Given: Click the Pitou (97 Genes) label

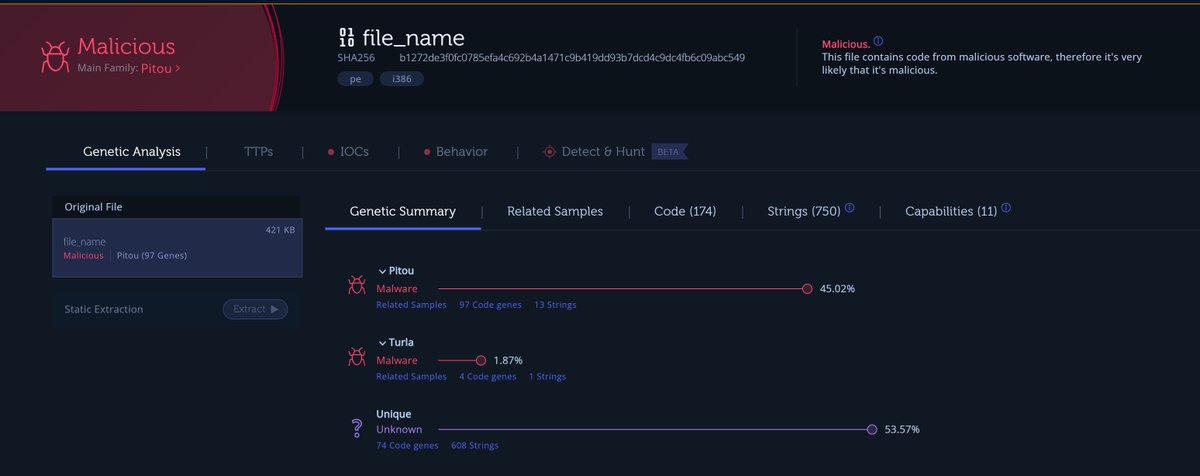Looking at the screenshot, I should coord(152,255).
